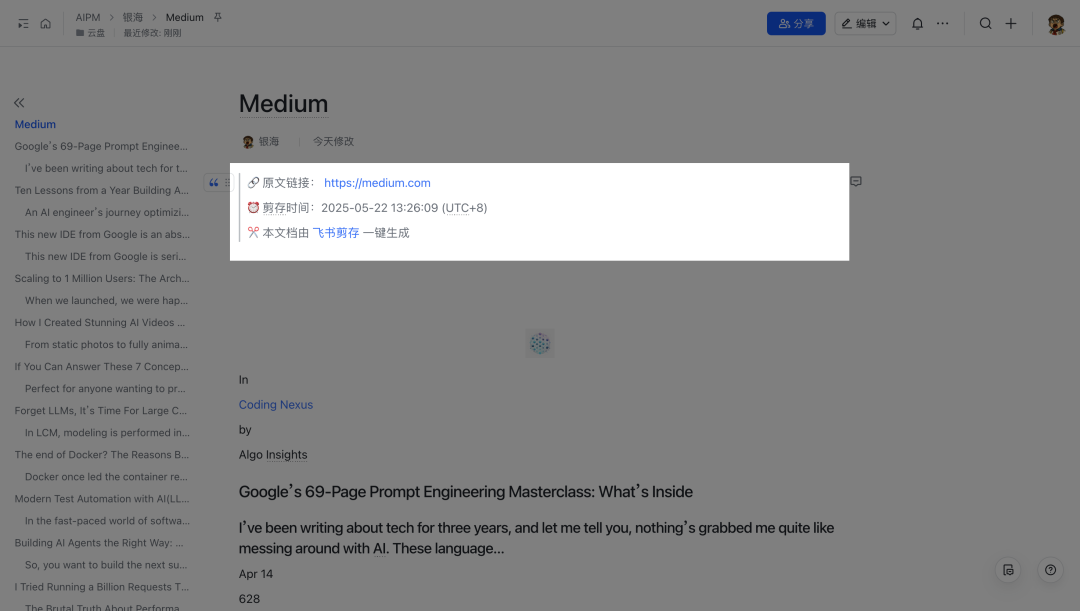Create a new document with plus icon

coord(1010,23)
